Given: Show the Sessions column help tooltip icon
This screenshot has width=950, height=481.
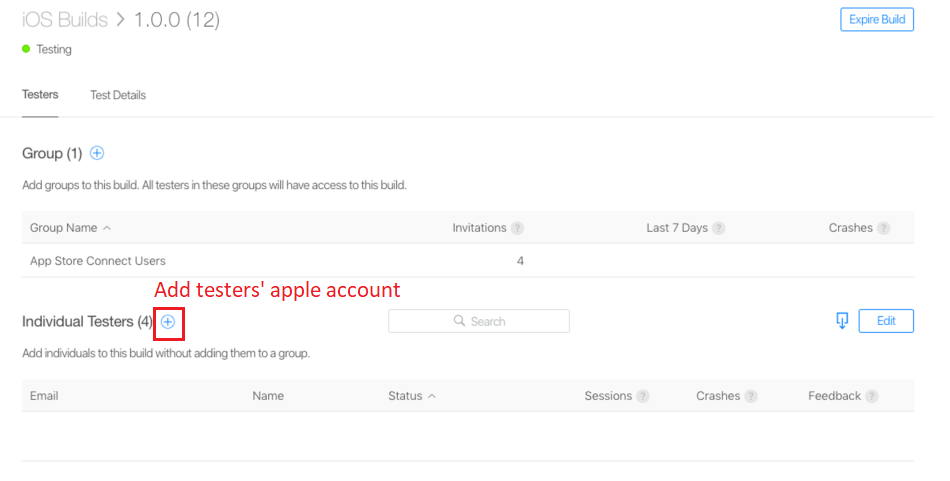Looking at the screenshot, I should click(642, 396).
